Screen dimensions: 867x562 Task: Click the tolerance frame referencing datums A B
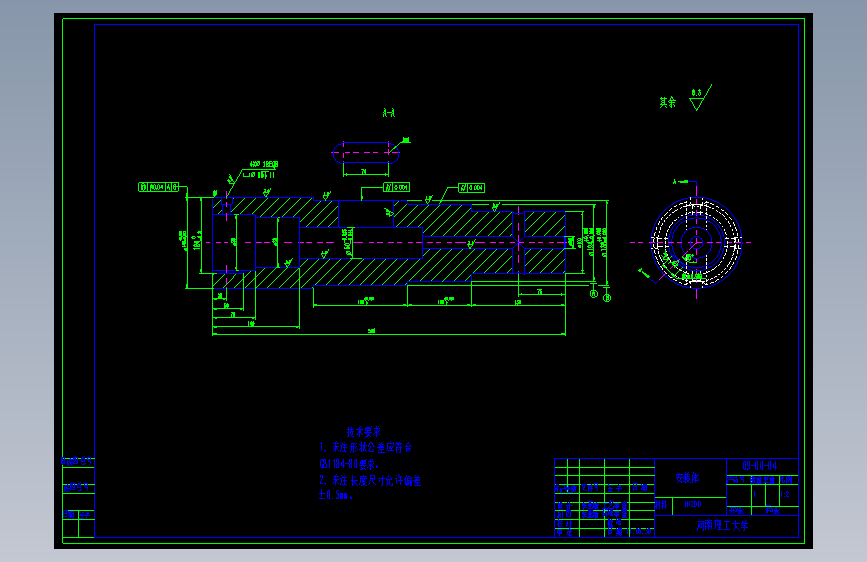159,188
